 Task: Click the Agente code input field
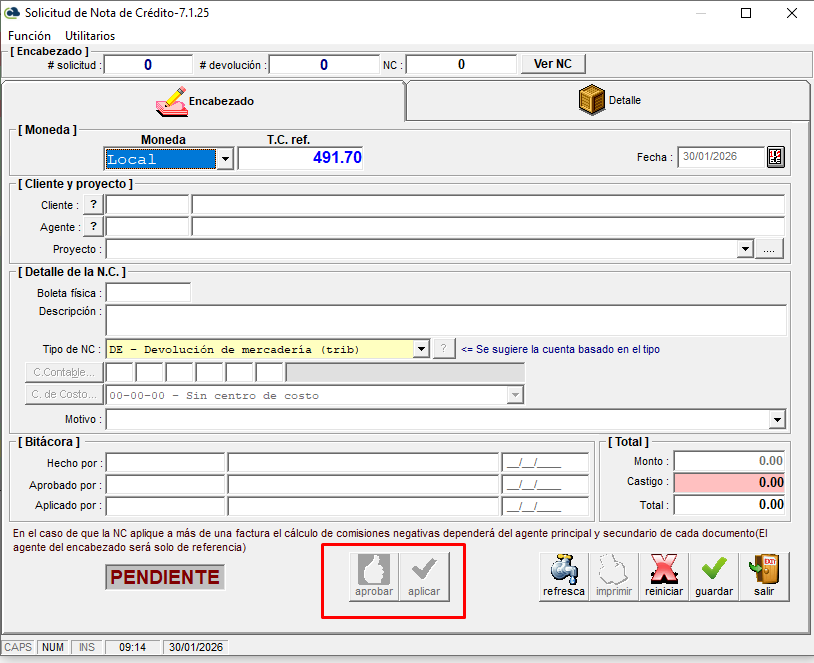click(x=147, y=226)
